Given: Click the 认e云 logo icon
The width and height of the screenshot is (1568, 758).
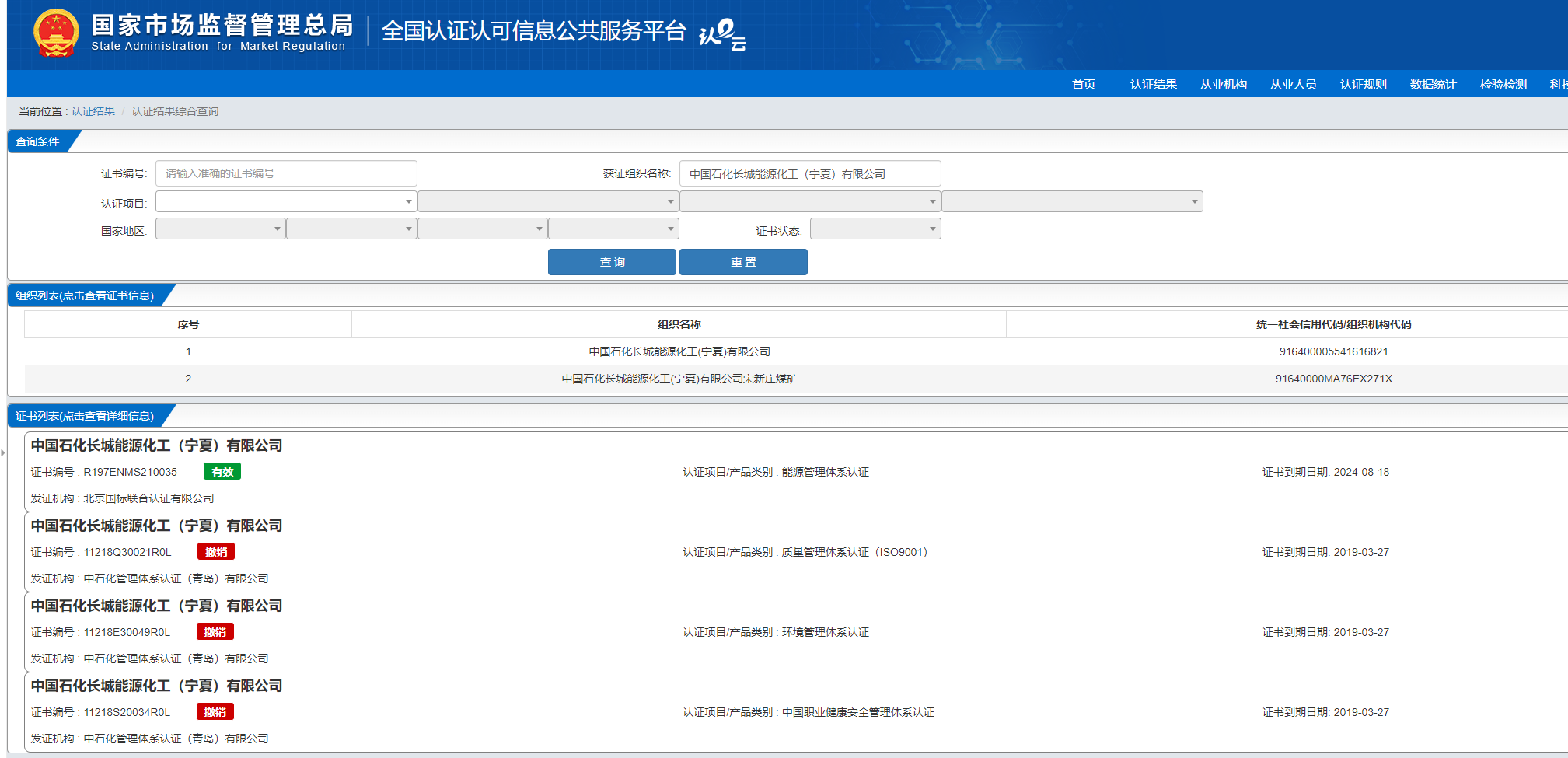Looking at the screenshot, I should pyautogui.click(x=722, y=34).
